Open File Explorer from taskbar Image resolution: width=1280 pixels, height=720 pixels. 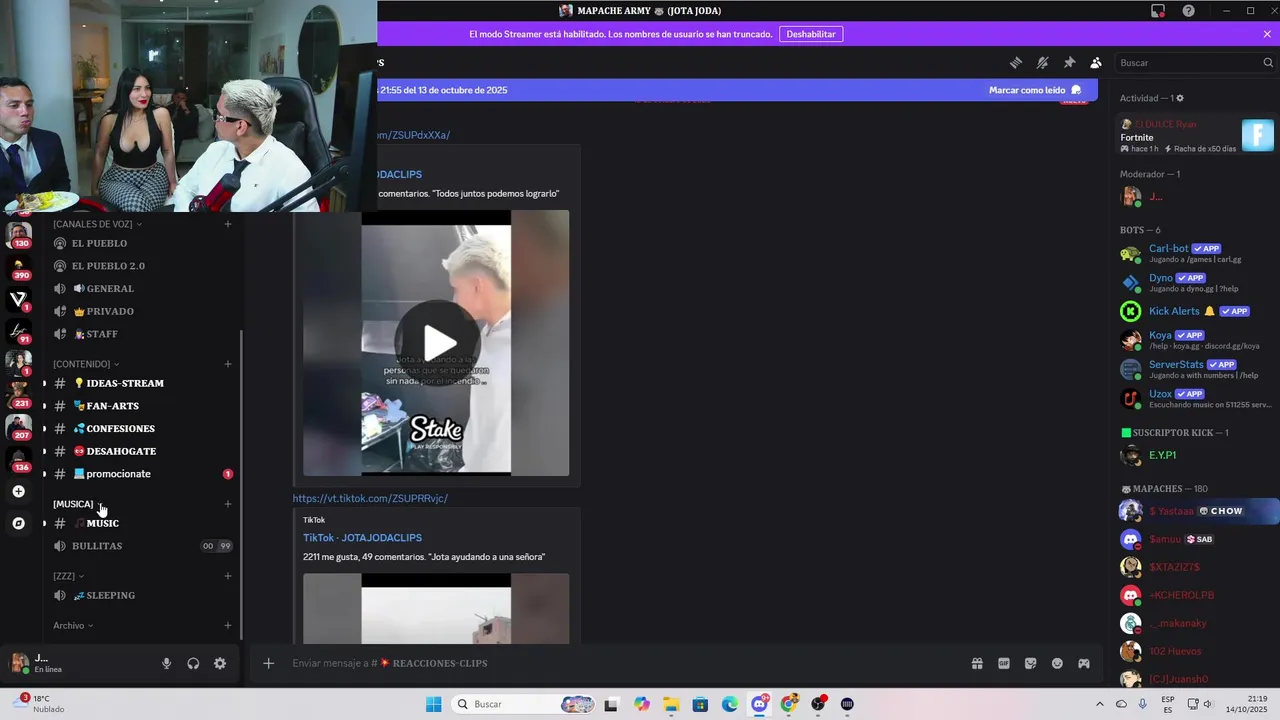click(671, 704)
